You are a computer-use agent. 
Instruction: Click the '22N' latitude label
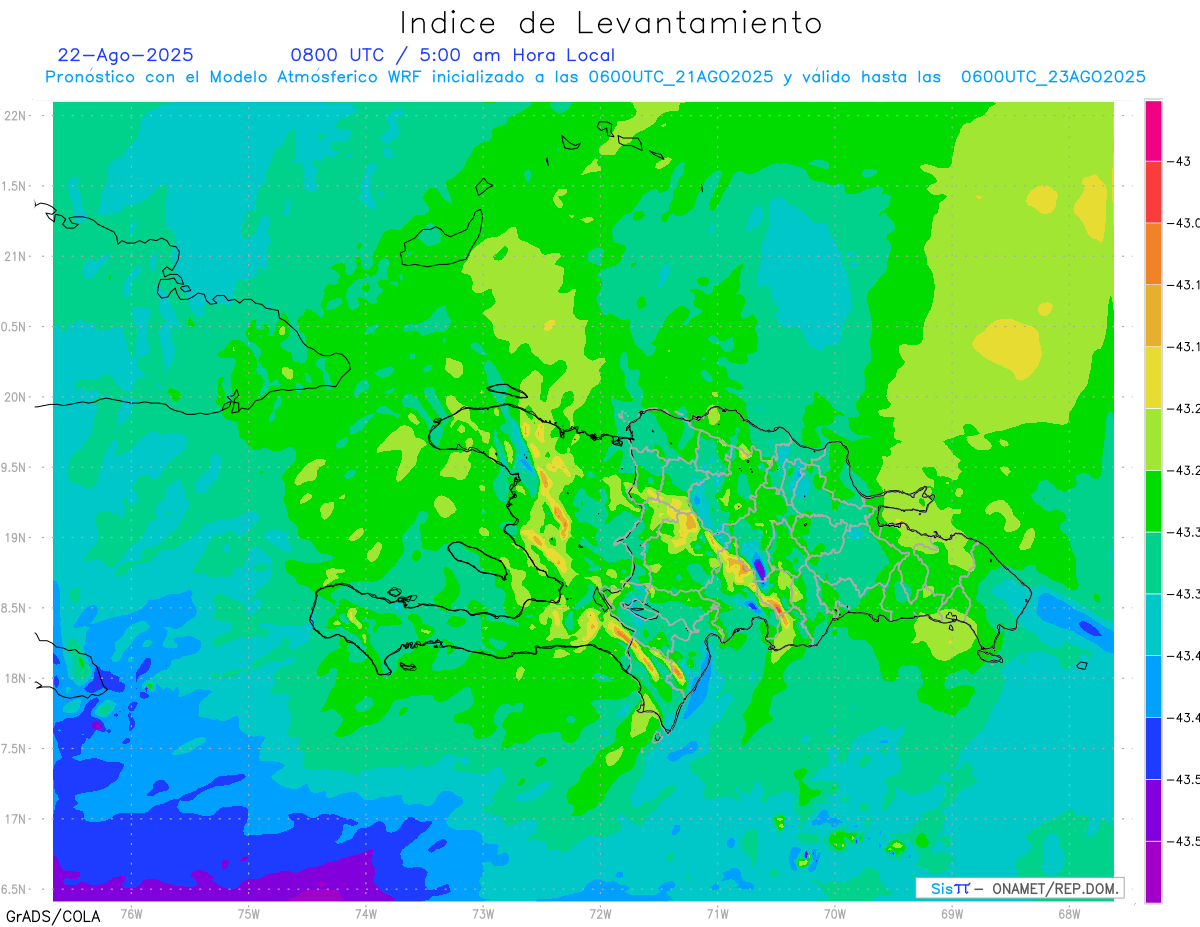click(x=15, y=116)
